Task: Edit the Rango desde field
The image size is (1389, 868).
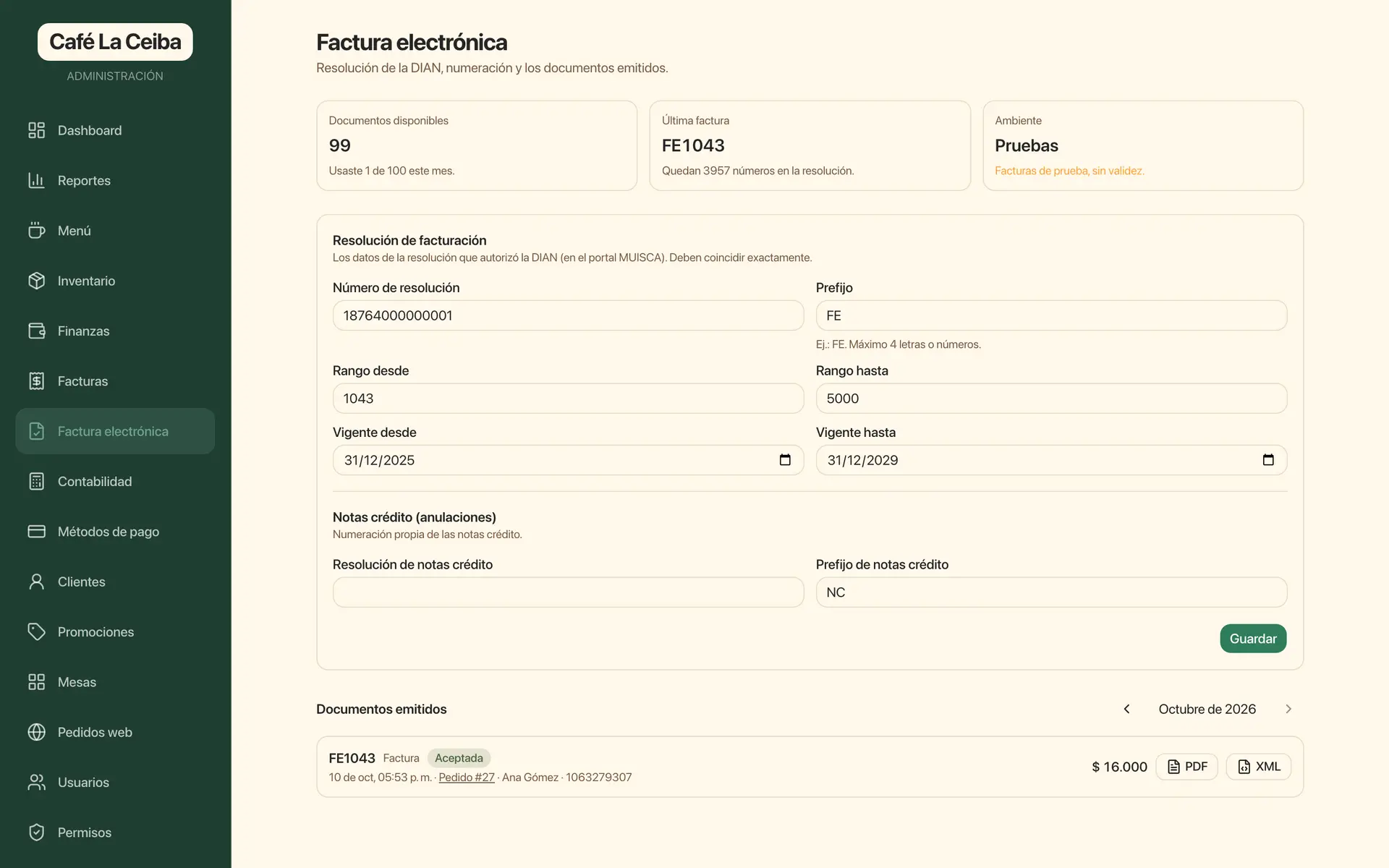Action: click(x=568, y=399)
